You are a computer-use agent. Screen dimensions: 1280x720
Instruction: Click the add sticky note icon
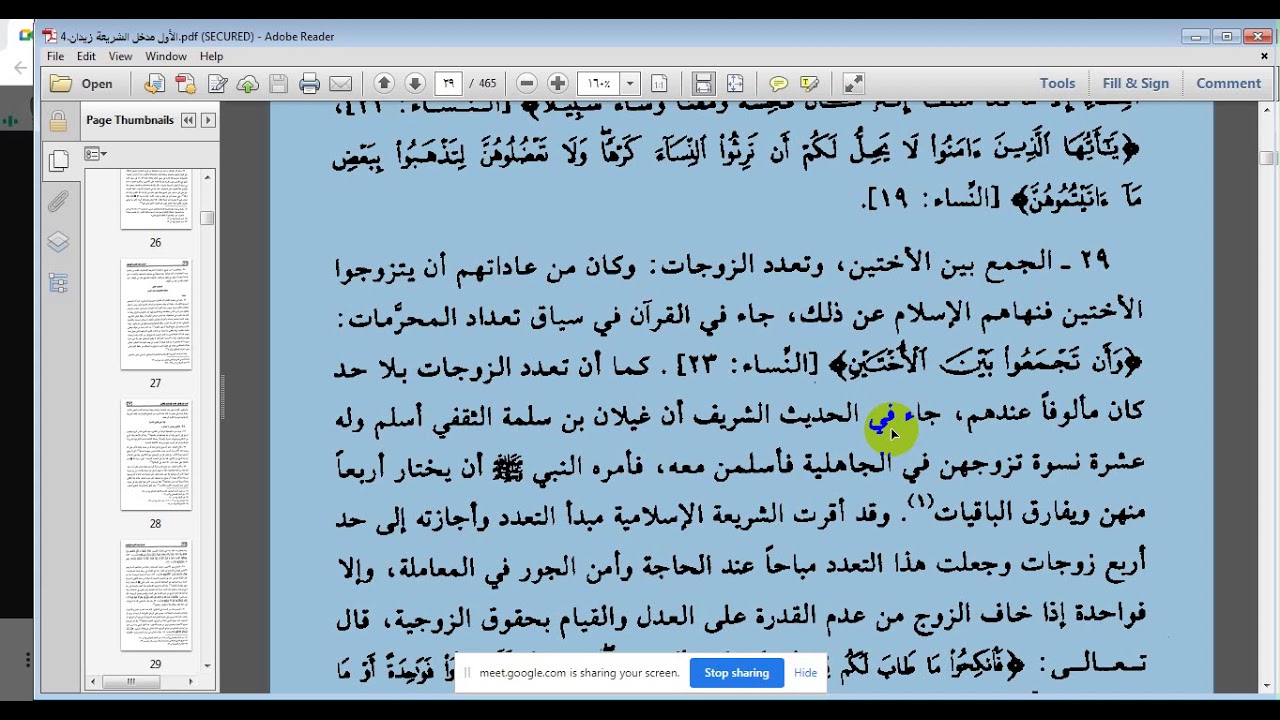pos(779,84)
